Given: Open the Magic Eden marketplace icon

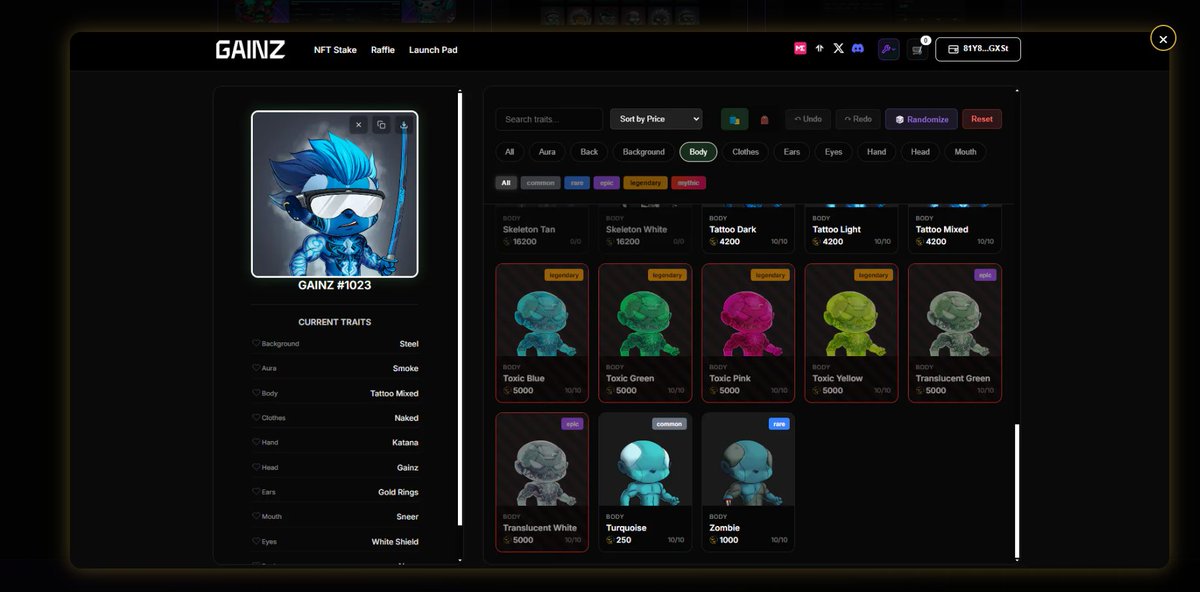Looking at the screenshot, I should tap(800, 48).
